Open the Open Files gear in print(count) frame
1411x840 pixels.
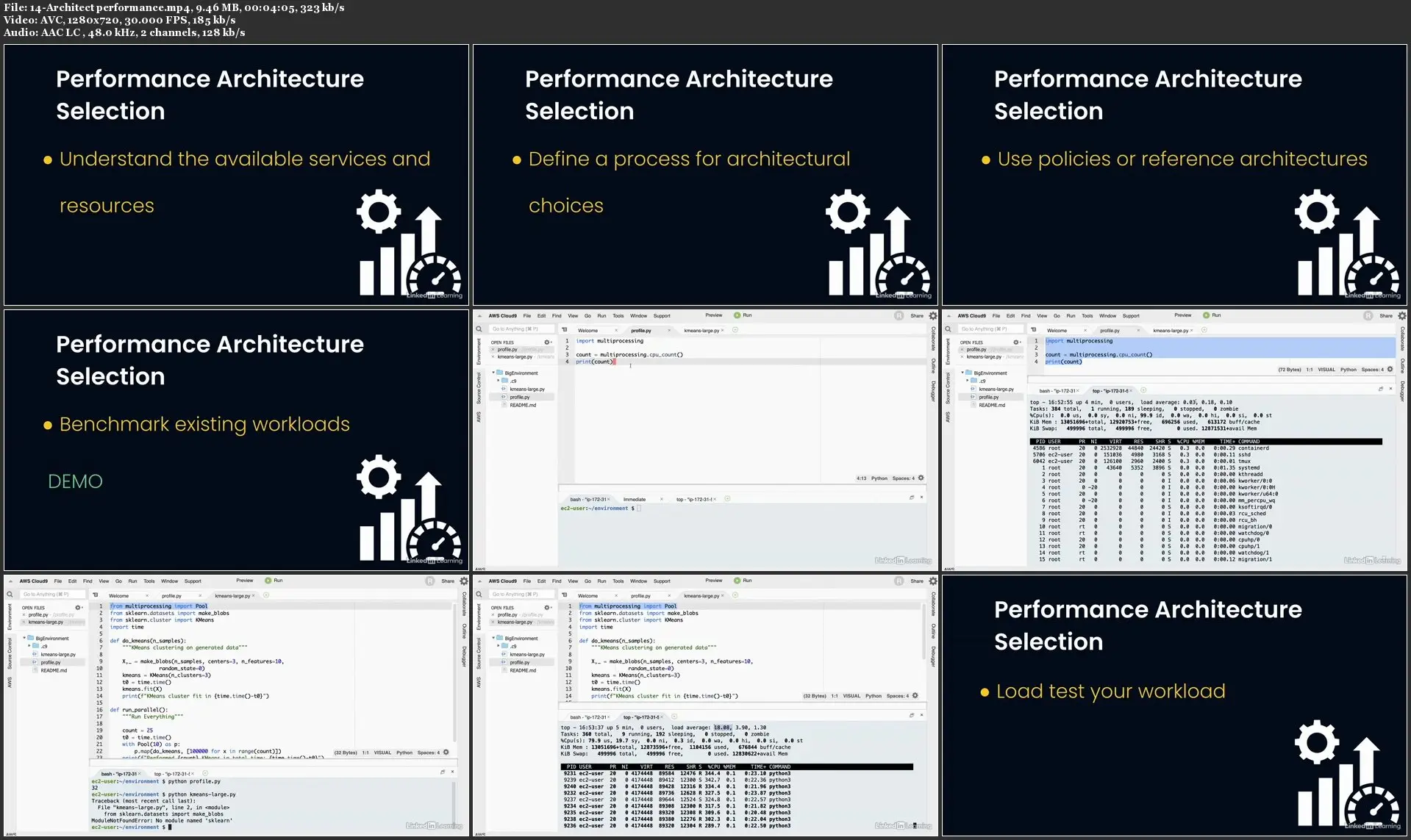click(547, 342)
